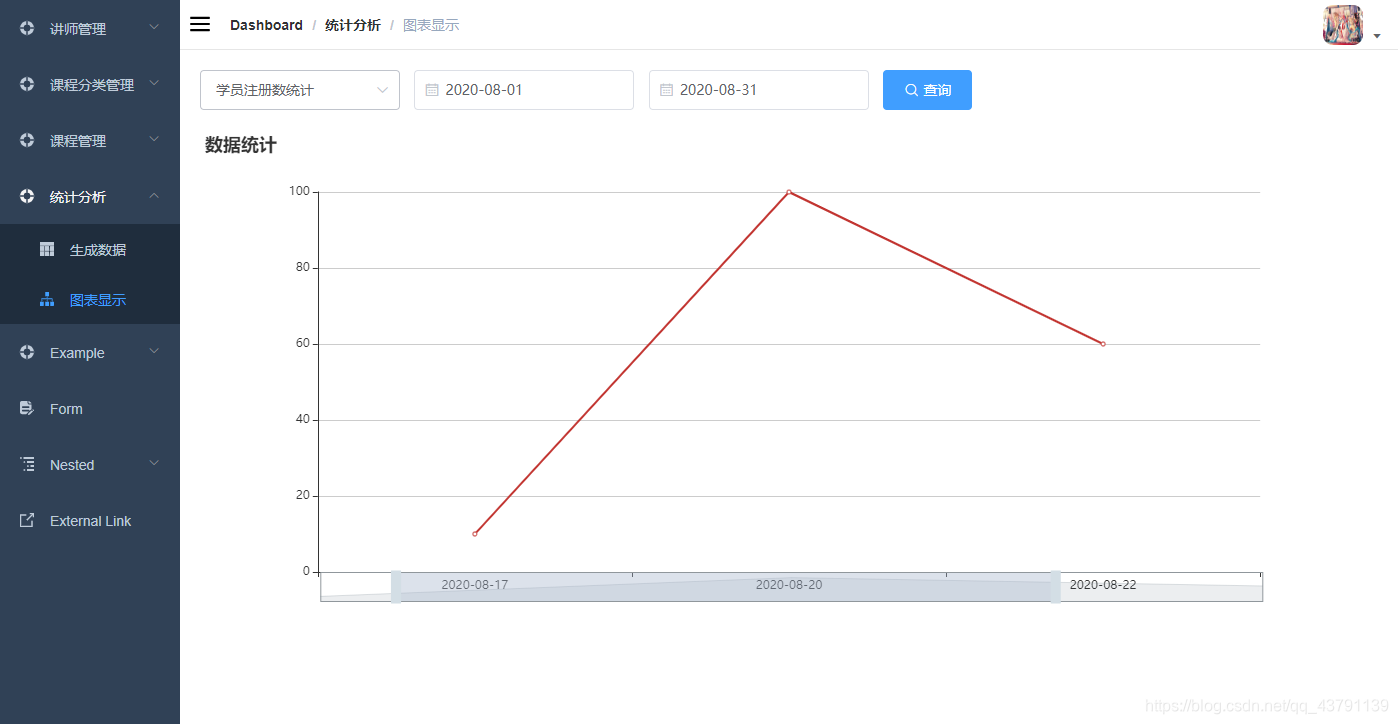Click the 课程管理 sidebar icon
This screenshot has width=1398, height=724.
[x=27, y=140]
